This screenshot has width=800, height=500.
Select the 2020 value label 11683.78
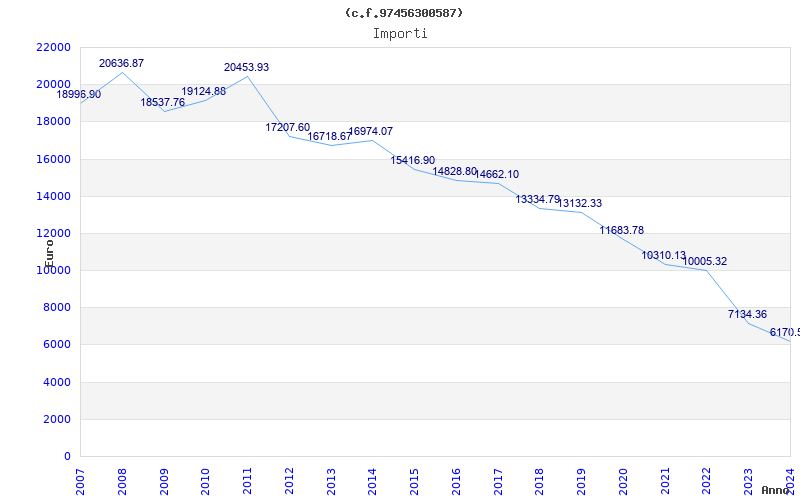click(622, 231)
